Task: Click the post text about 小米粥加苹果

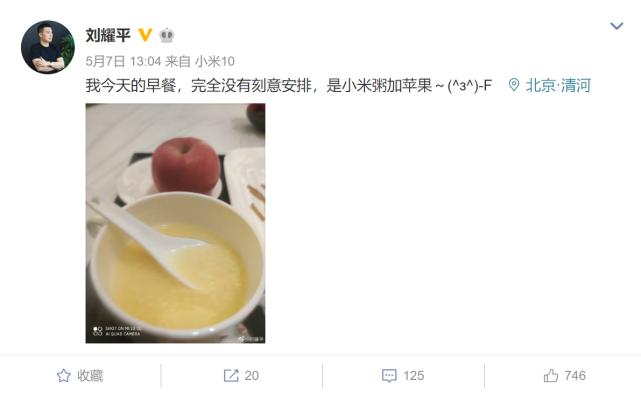Action: [289, 85]
